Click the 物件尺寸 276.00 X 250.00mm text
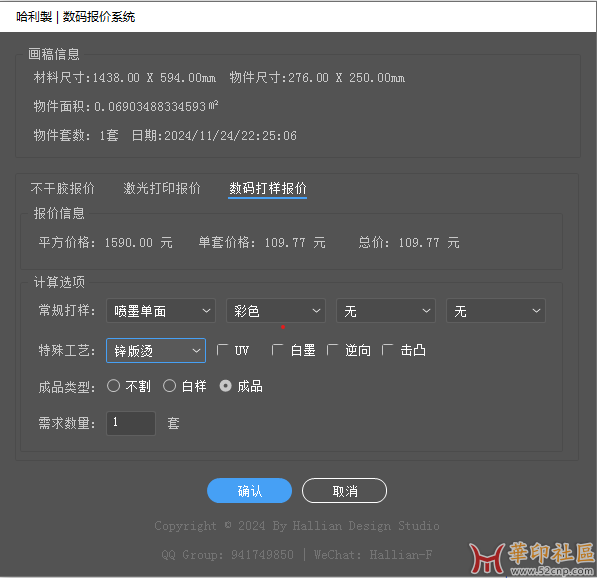597x578 pixels. coord(317,78)
